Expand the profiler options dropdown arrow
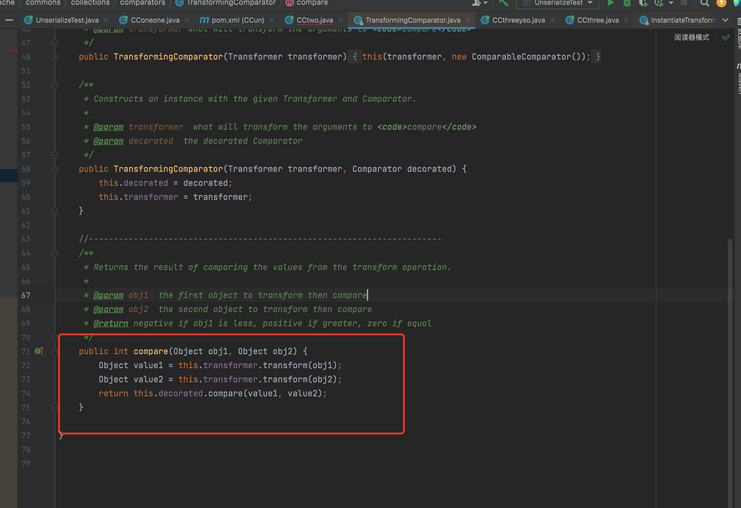The image size is (741, 508). point(671,3)
